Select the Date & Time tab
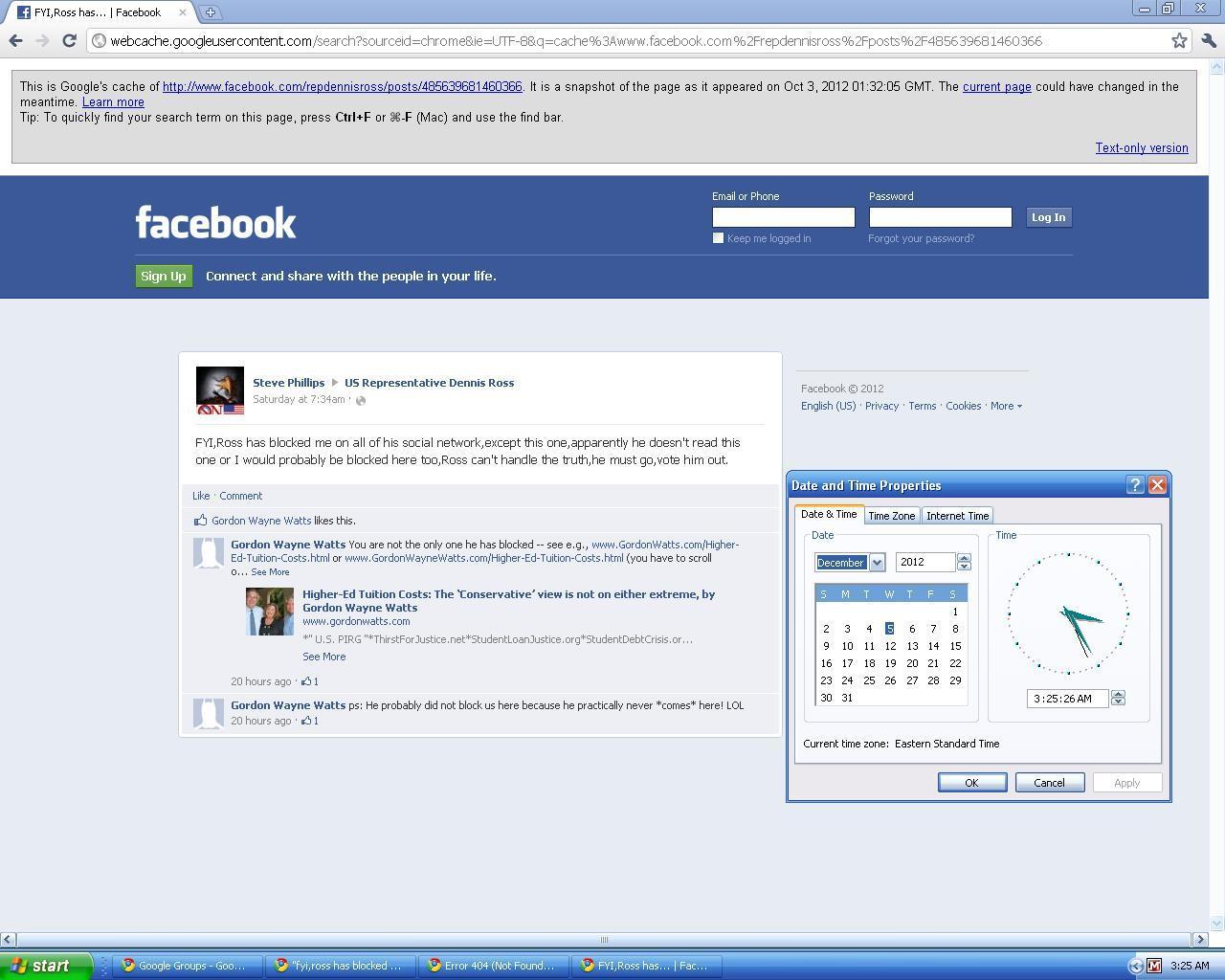The height and width of the screenshot is (980, 1225). pos(829,514)
